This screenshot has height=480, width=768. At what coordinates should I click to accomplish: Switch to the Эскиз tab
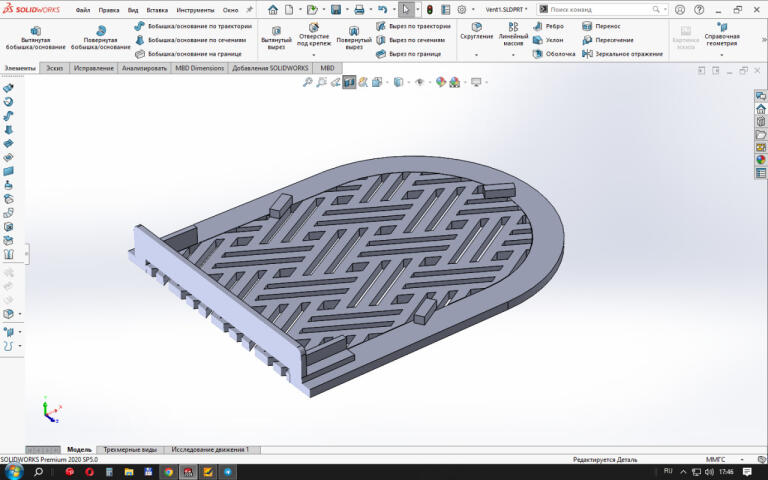coord(54,68)
